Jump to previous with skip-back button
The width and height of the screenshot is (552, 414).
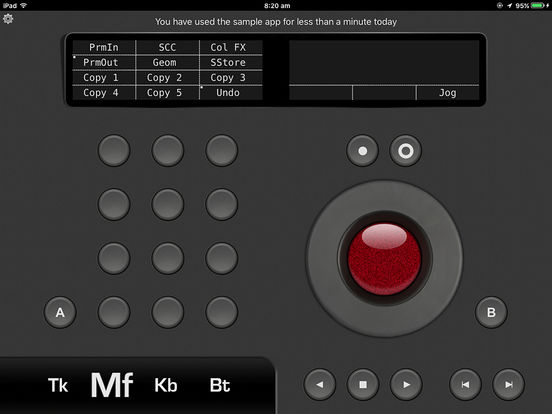pos(465,384)
